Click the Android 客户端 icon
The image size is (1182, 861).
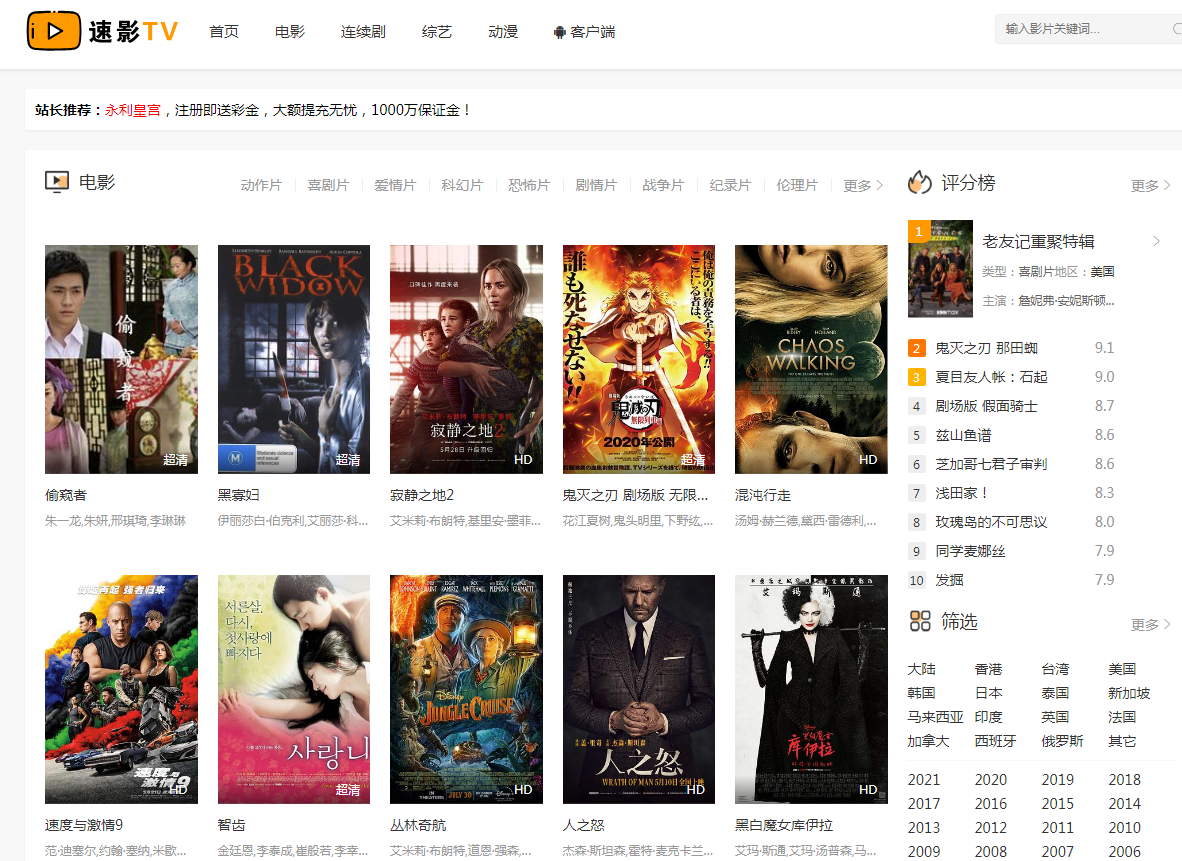pos(559,32)
